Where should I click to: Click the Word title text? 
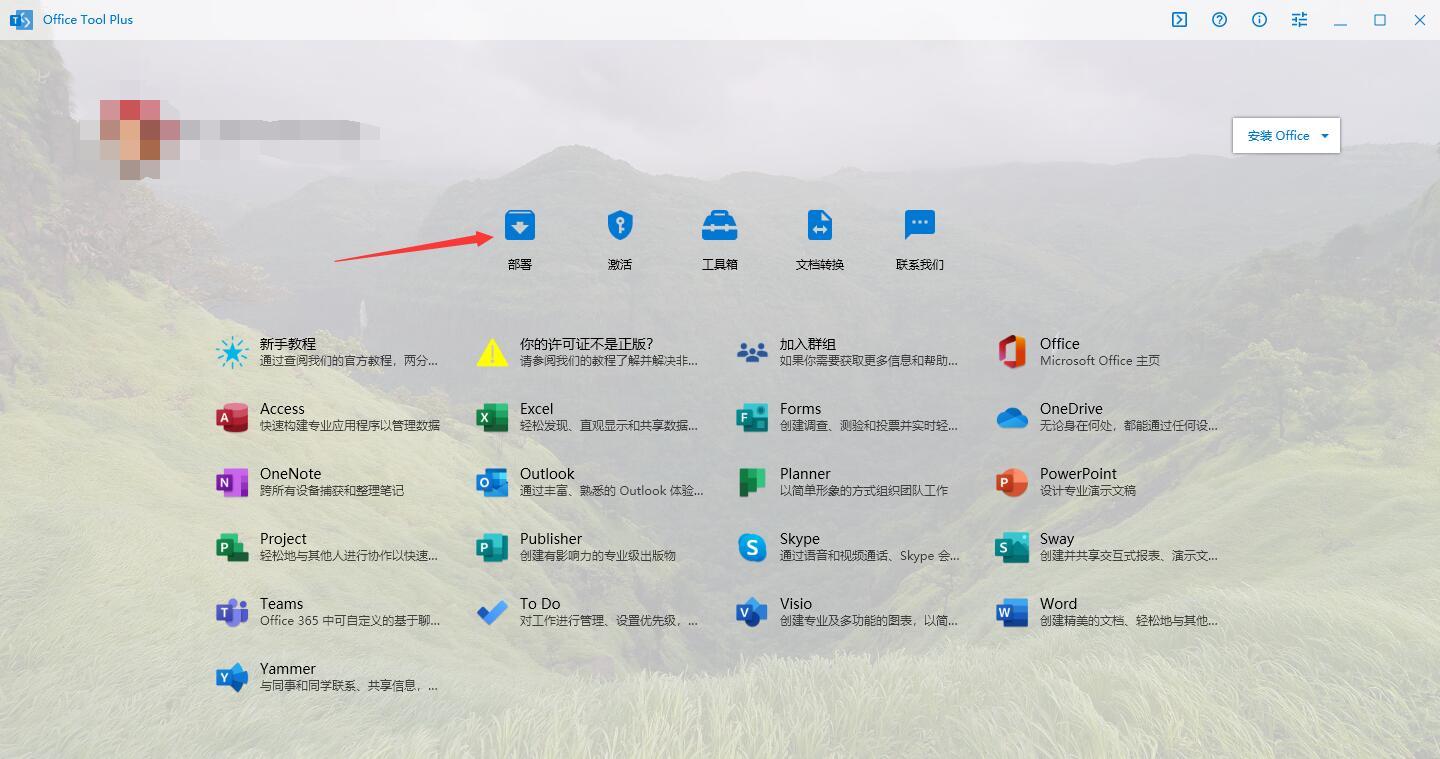point(1058,604)
